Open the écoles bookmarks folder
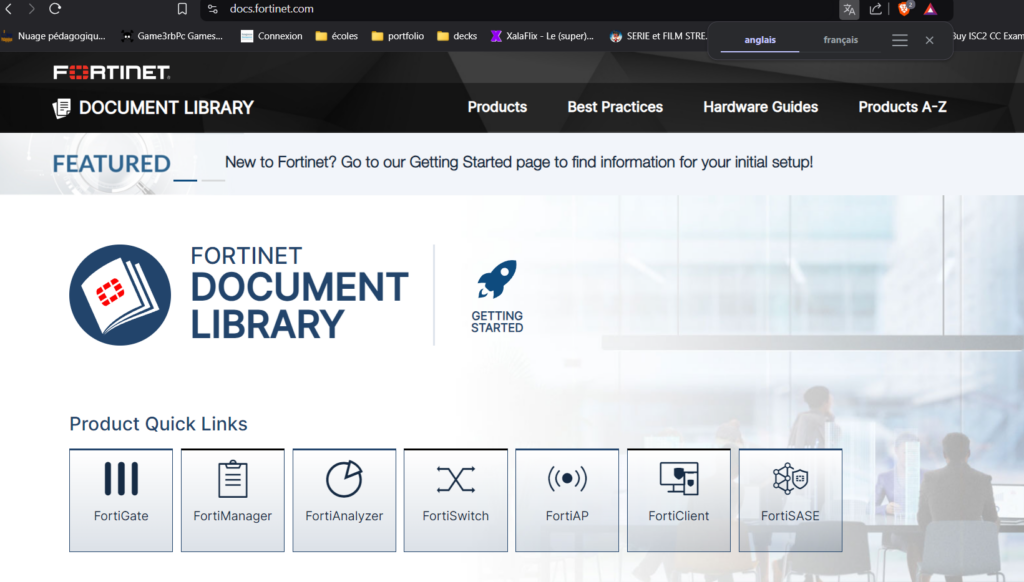The image size is (1024, 582). (336, 36)
